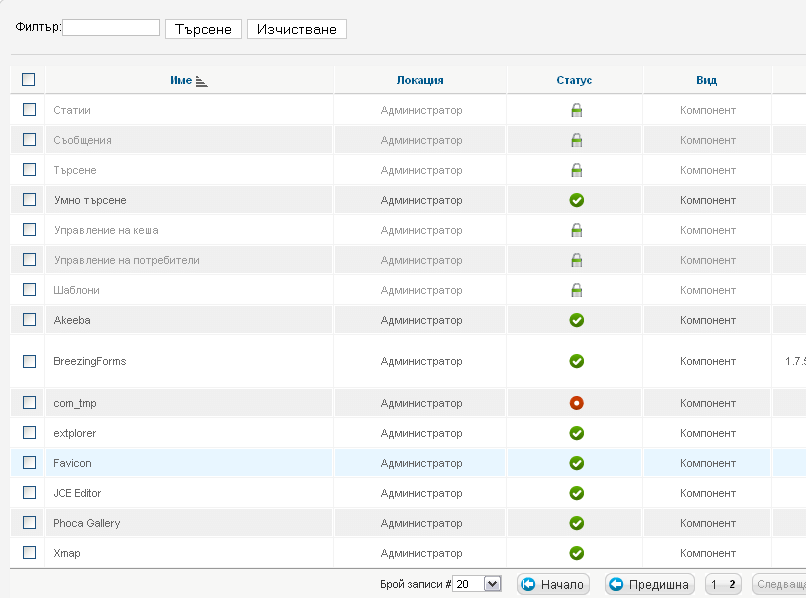Disable Умно търсене via its green status icon

(x=576, y=200)
